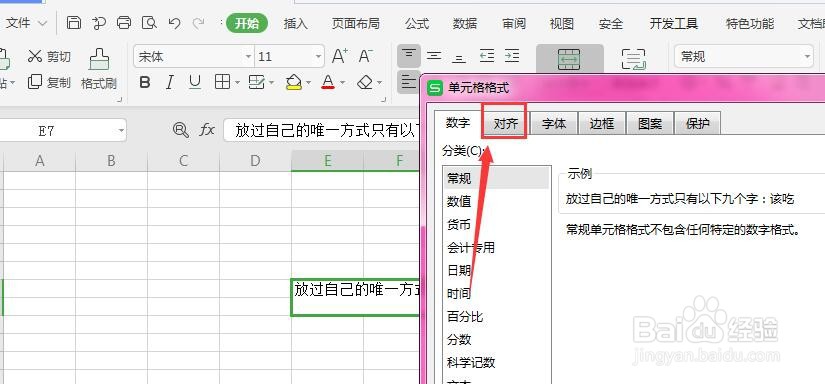Click the Copy (复制) button

49,82
